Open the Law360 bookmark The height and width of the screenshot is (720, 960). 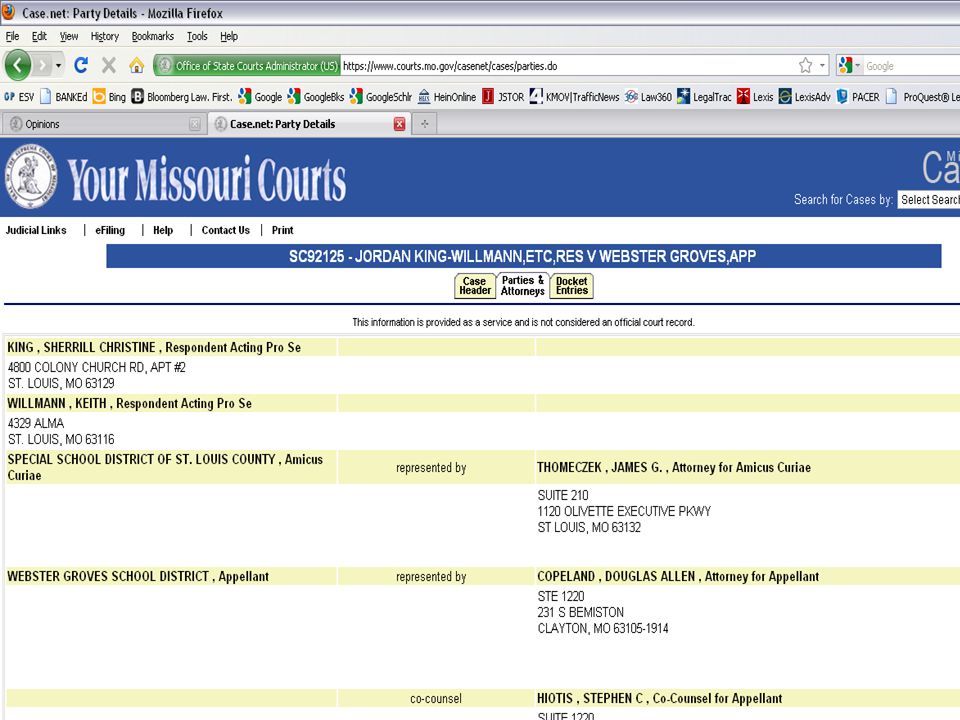point(648,97)
